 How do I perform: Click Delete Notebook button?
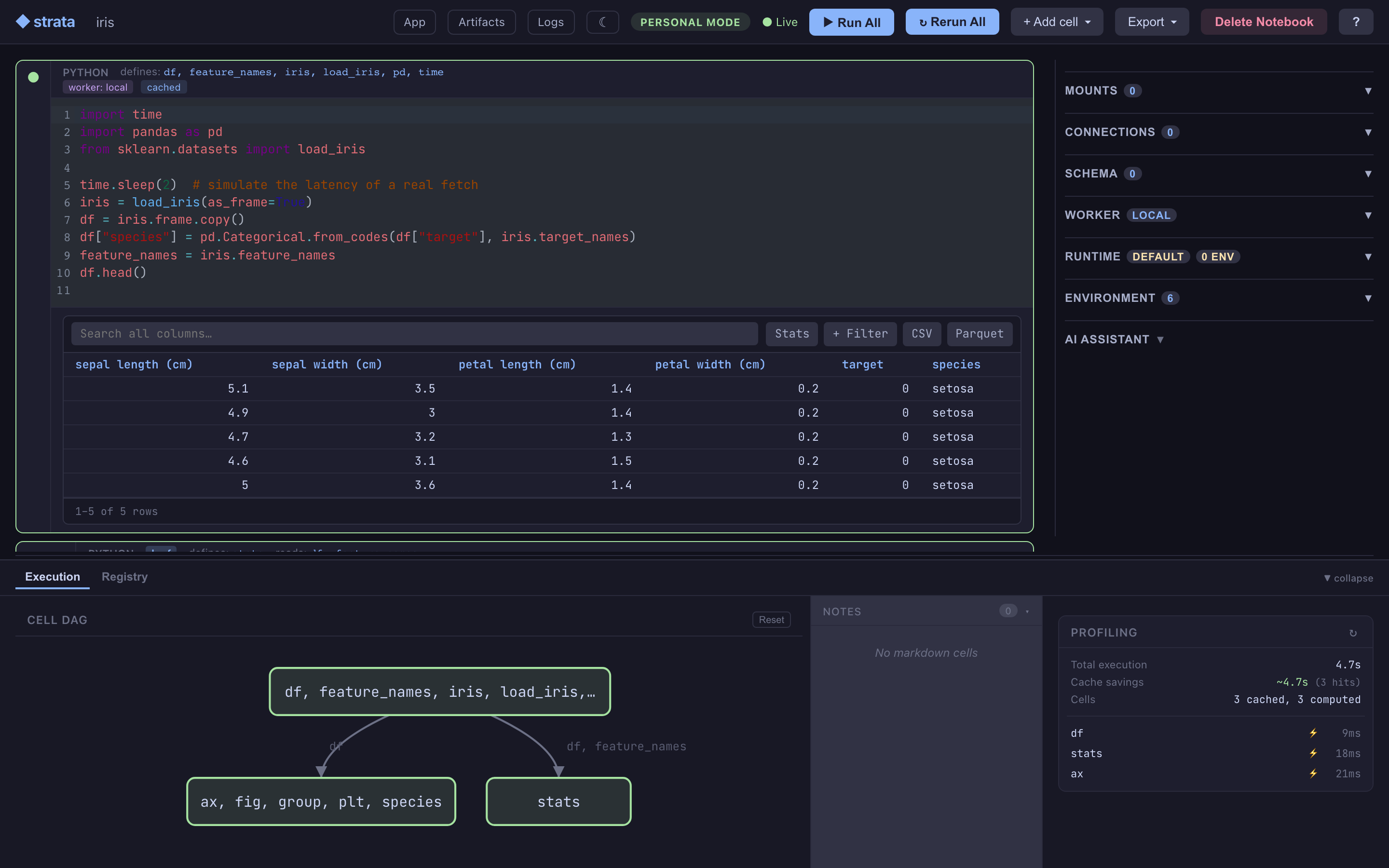pyautogui.click(x=1264, y=22)
